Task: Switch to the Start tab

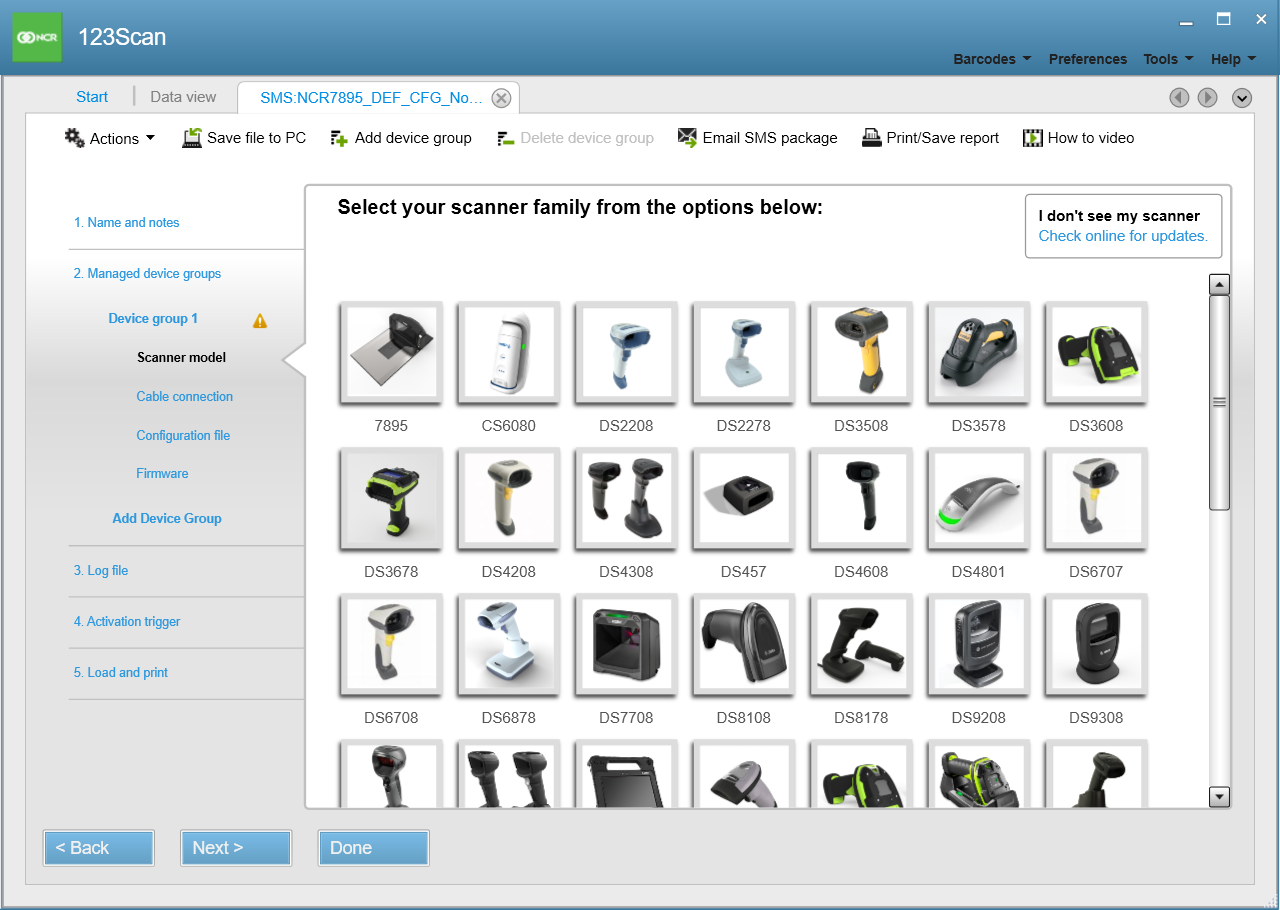Action: pyautogui.click(x=92, y=97)
